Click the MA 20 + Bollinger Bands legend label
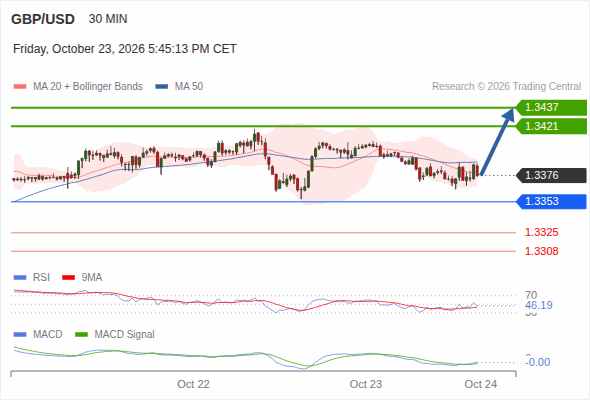590x400 pixels. 88,87
